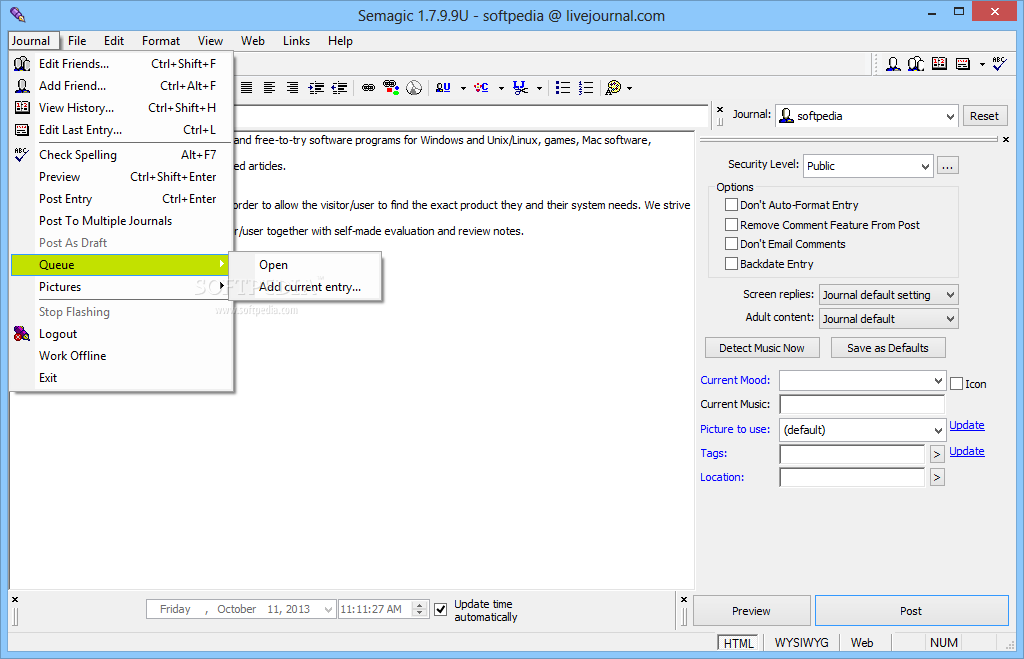Viewport: 1024px width, 659px height.
Task: Open the date picker dropdown
Action: [x=328, y=609]
